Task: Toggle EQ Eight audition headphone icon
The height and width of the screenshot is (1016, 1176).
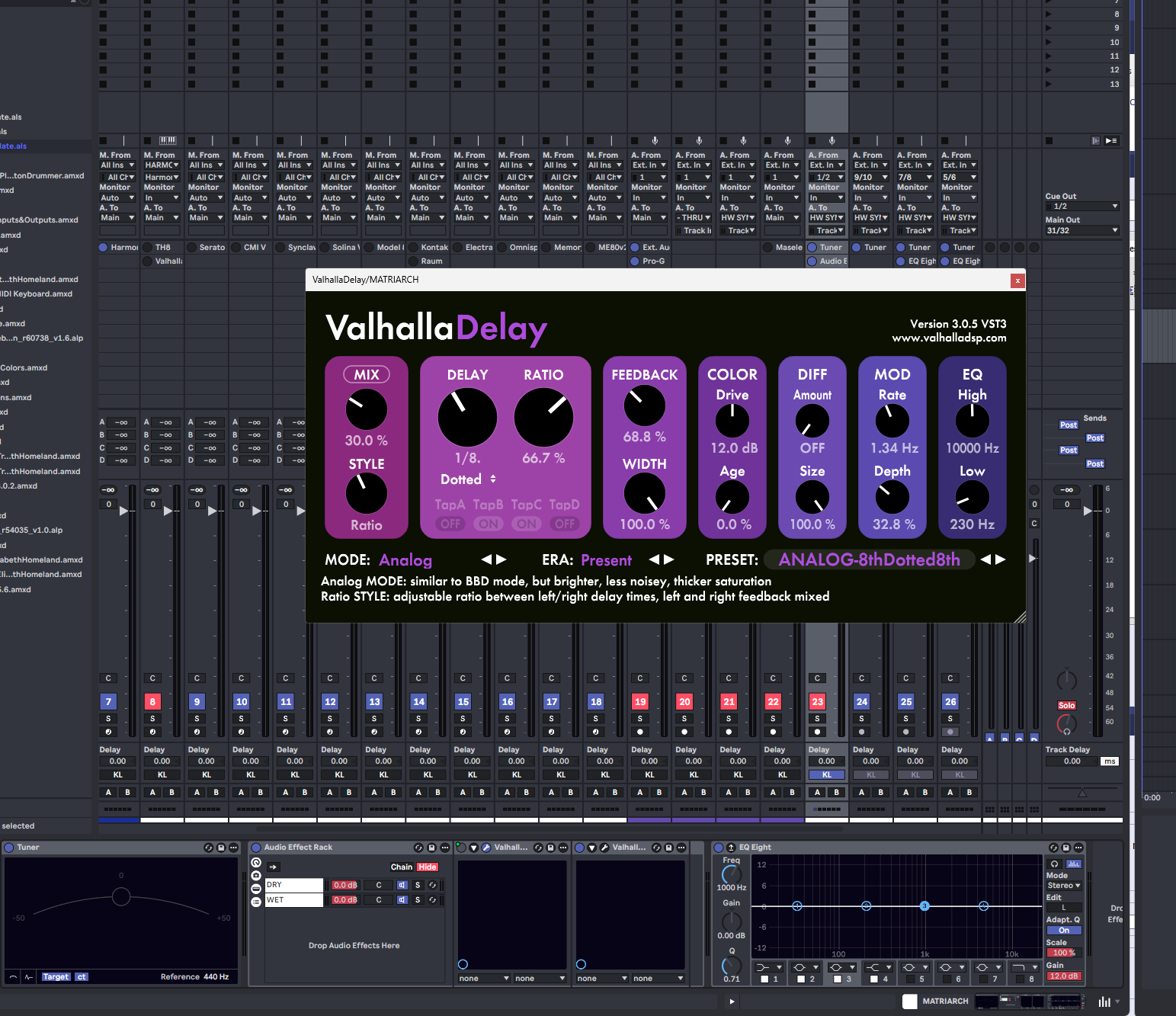Action: point(1055,864)
